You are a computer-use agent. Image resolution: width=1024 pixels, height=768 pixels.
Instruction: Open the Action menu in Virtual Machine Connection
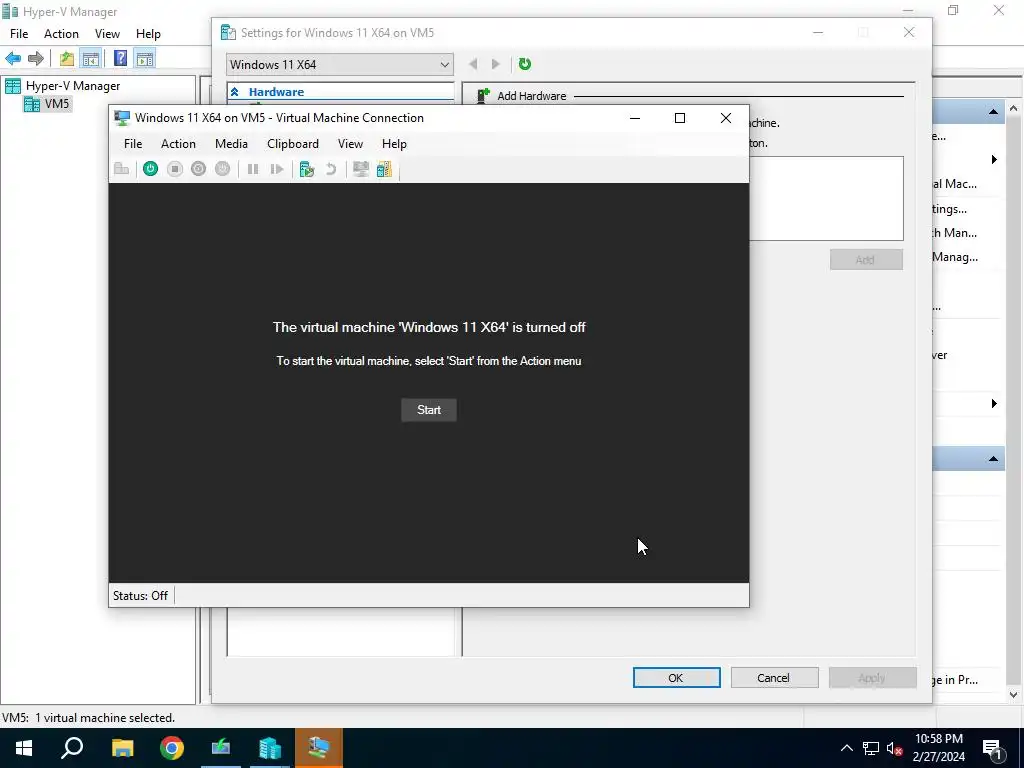178,144
